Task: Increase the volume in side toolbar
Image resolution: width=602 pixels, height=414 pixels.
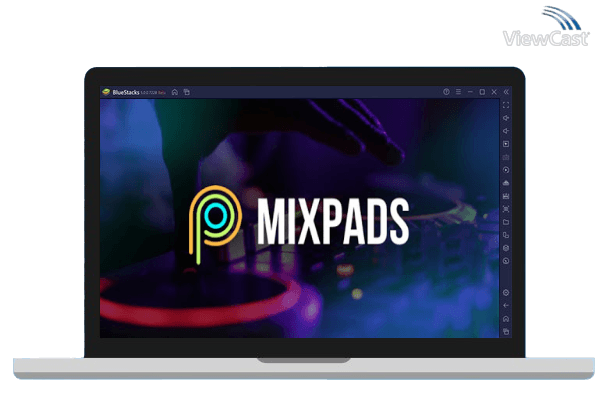Action: click(506, 118)
